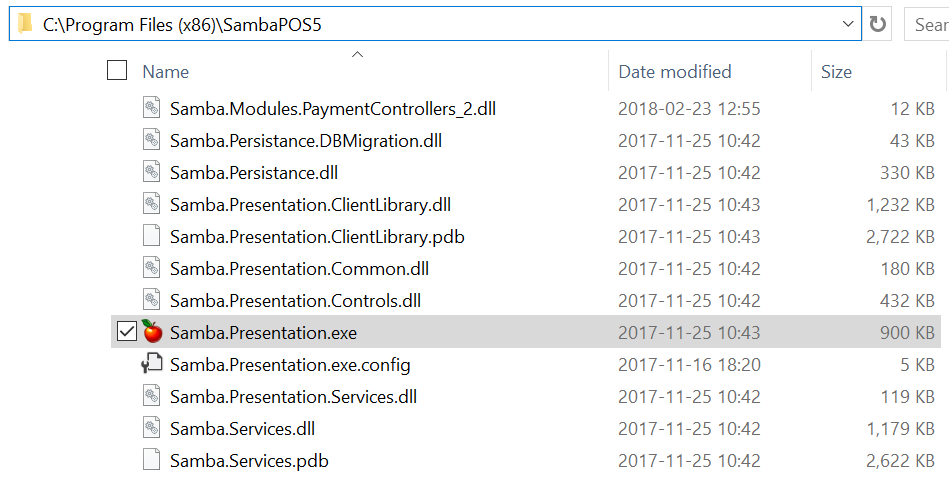
Task: Click the icon next to Samba.Modules.PaymentControllers_2.dll
Action: tap(152, 108)
